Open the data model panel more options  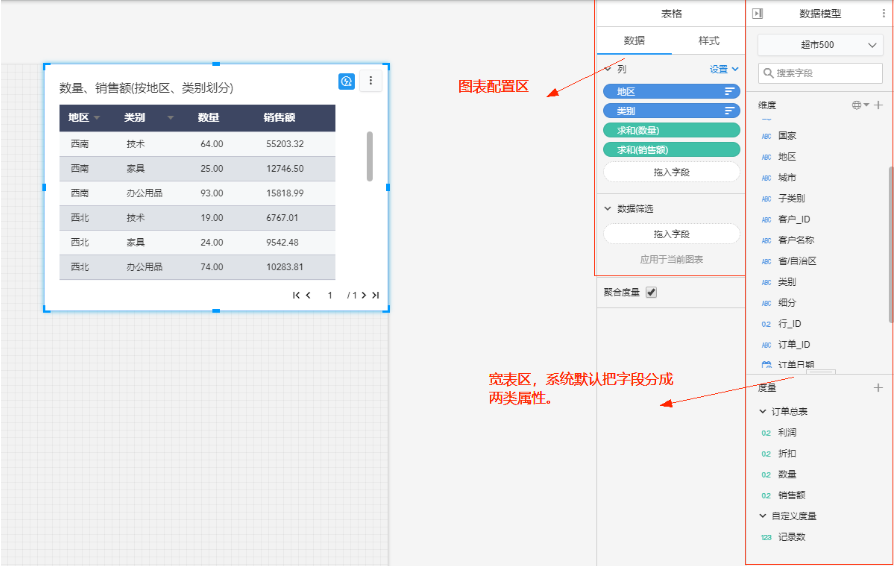tap(884, 13)
